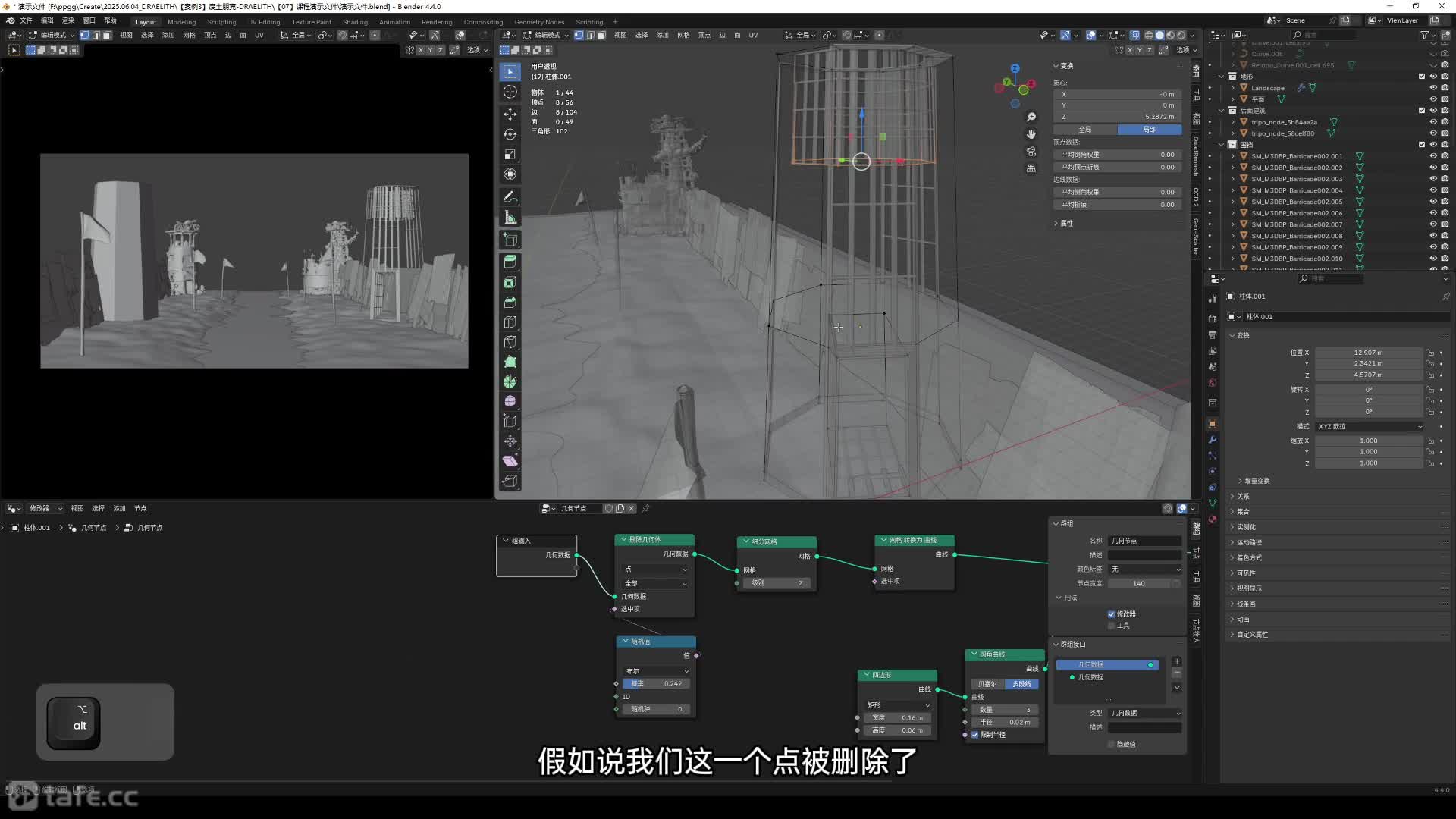Select 多段线 mode in fillet curve node
This screenshot has height=819, width=1456.
pyautogui.click(x=1021, y=684)
